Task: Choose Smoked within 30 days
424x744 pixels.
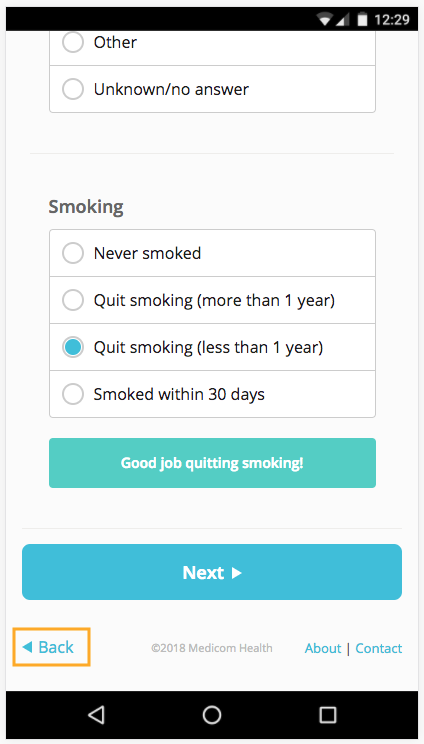Action: tap(212, 394)
